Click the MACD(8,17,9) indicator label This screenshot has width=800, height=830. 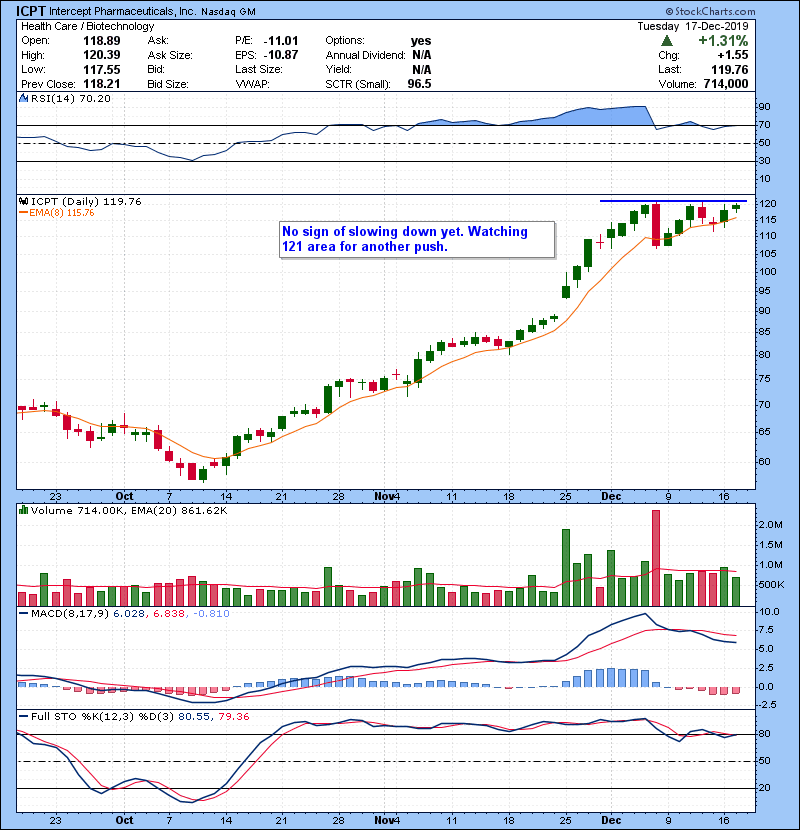(x=71, y=614)
